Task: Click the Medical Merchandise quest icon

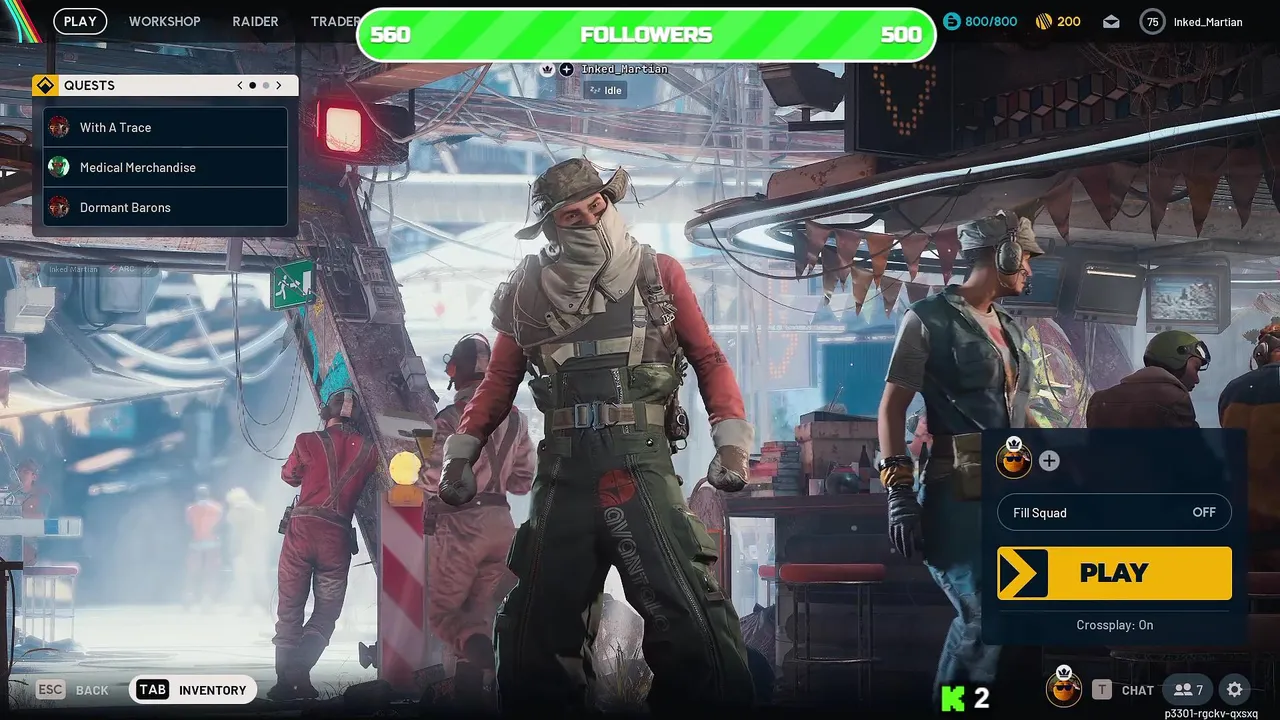Action: 59,167
